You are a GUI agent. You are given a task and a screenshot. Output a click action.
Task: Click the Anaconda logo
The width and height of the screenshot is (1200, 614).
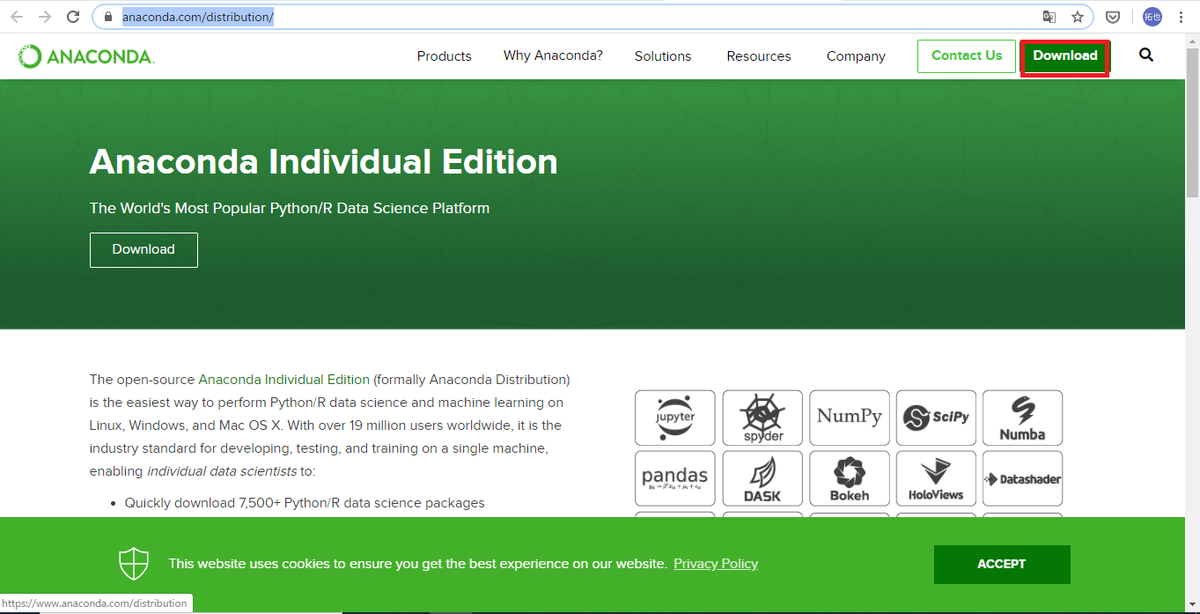pos(86,57)
